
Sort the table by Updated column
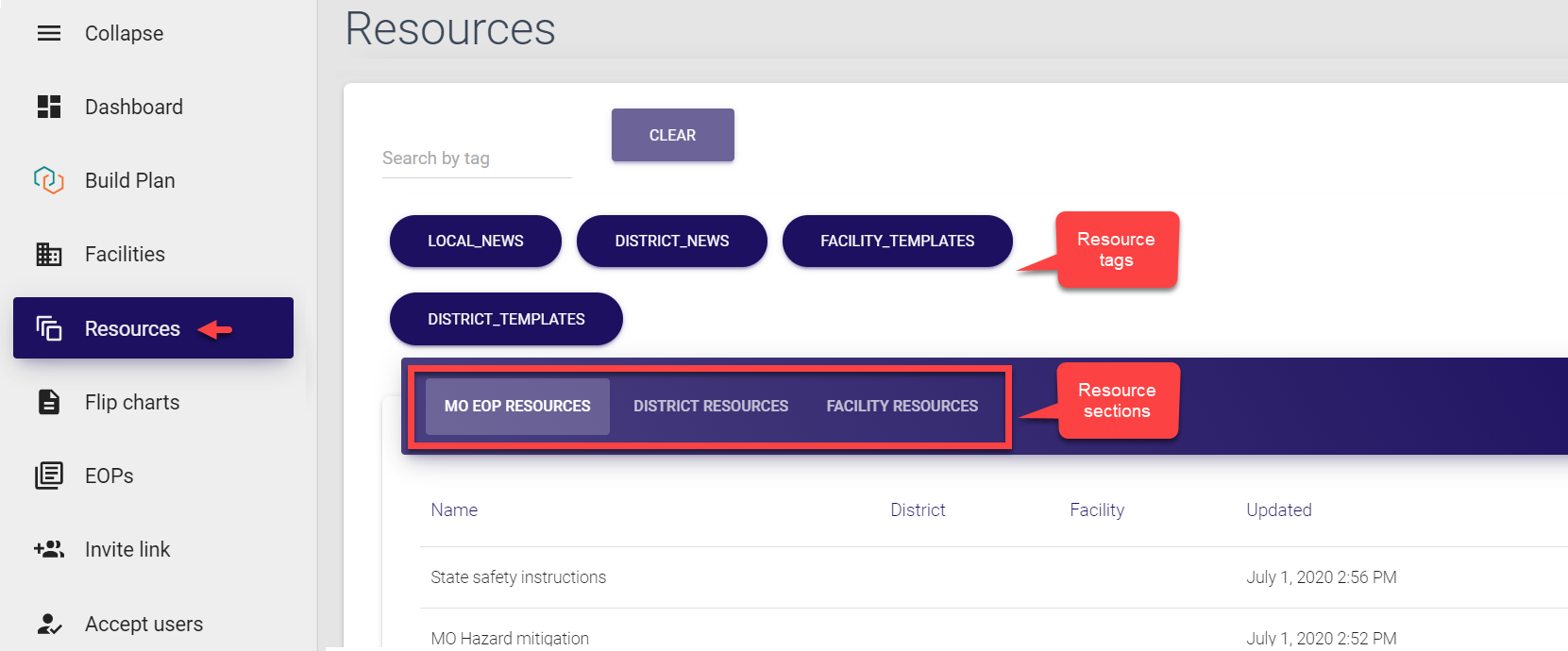[x=1278, y=510]
